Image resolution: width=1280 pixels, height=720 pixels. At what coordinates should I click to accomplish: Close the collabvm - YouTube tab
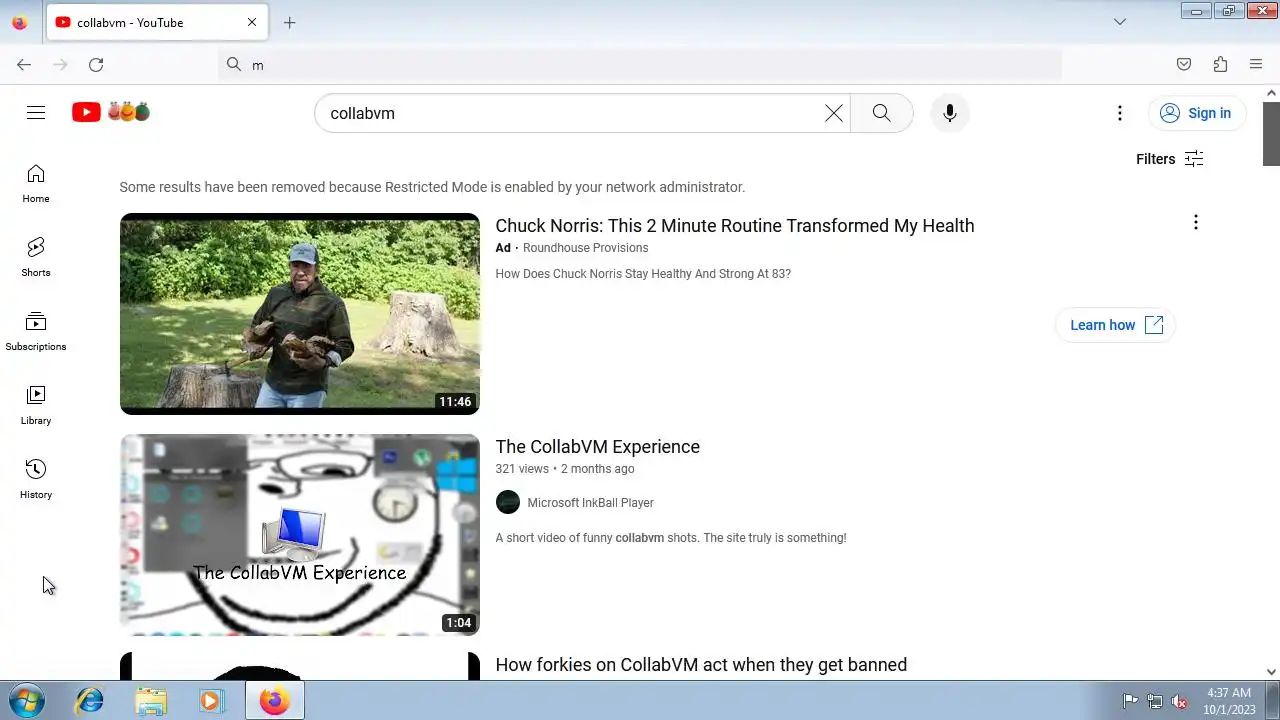point(252,22)
